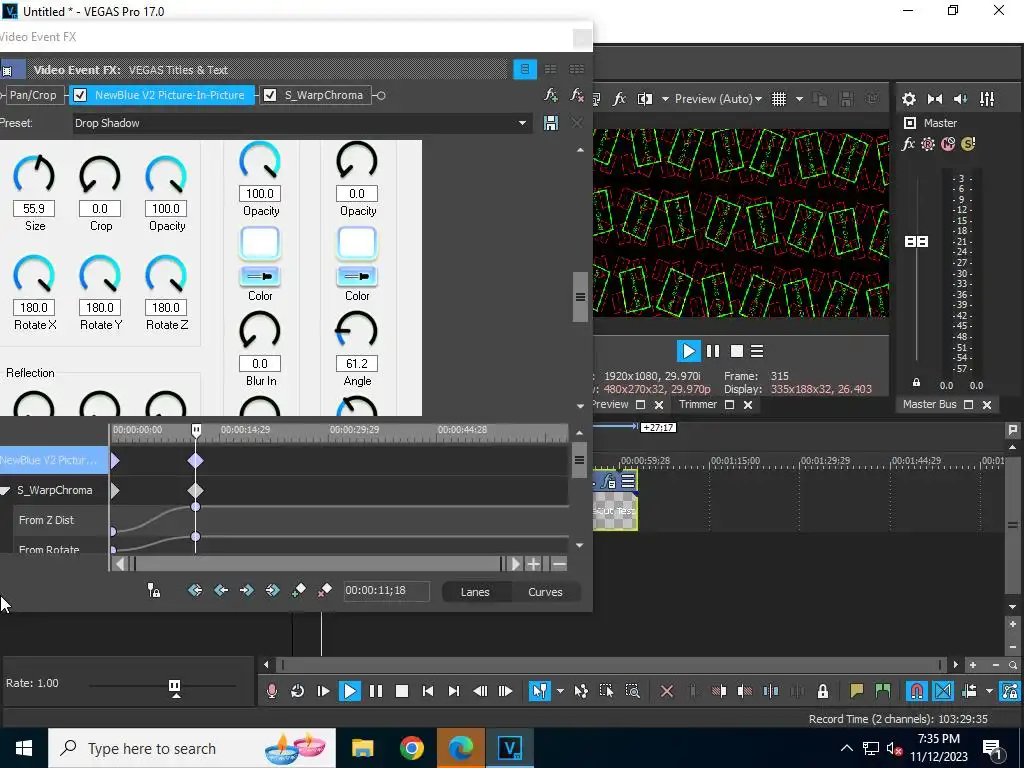Jump to next keyframe

pyautogui.click(x=246, y=590)
